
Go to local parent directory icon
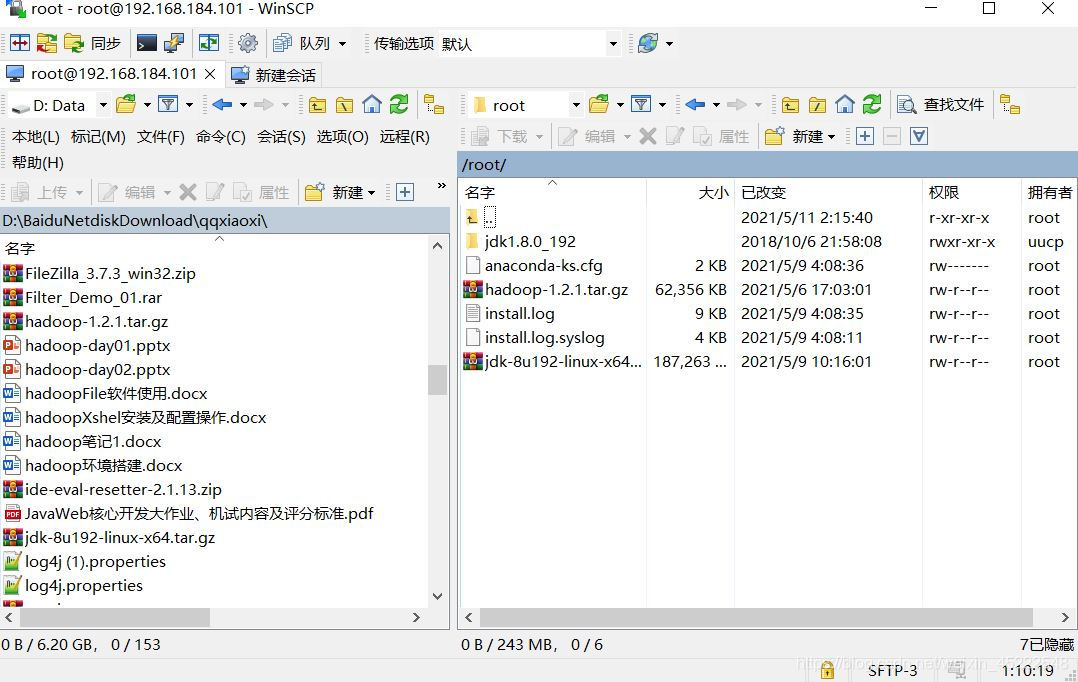(317, 104)
